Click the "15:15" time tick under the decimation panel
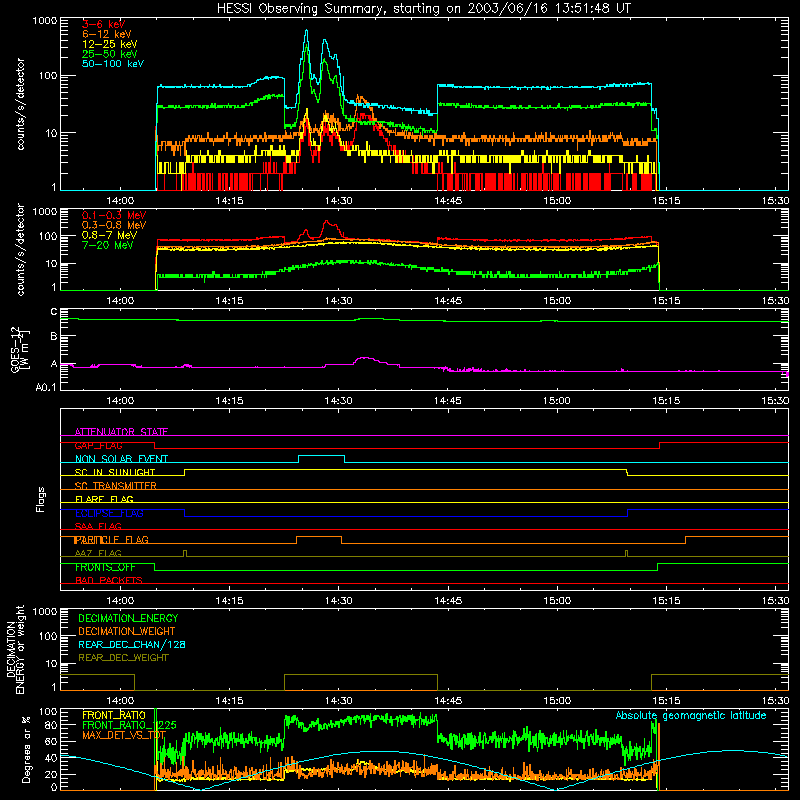 (666, 701)
